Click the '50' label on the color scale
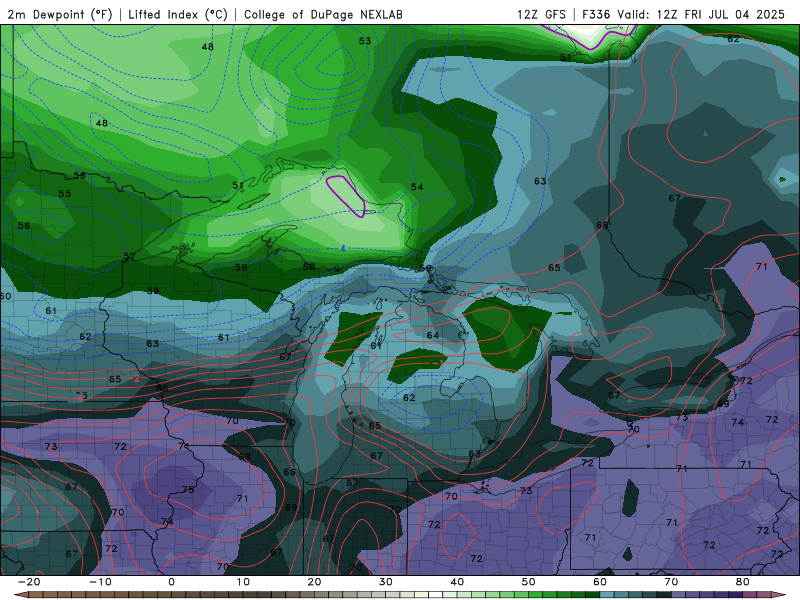The width and height of the screenshot is (800, 600). pyautogui.click(x=529, y=582)
